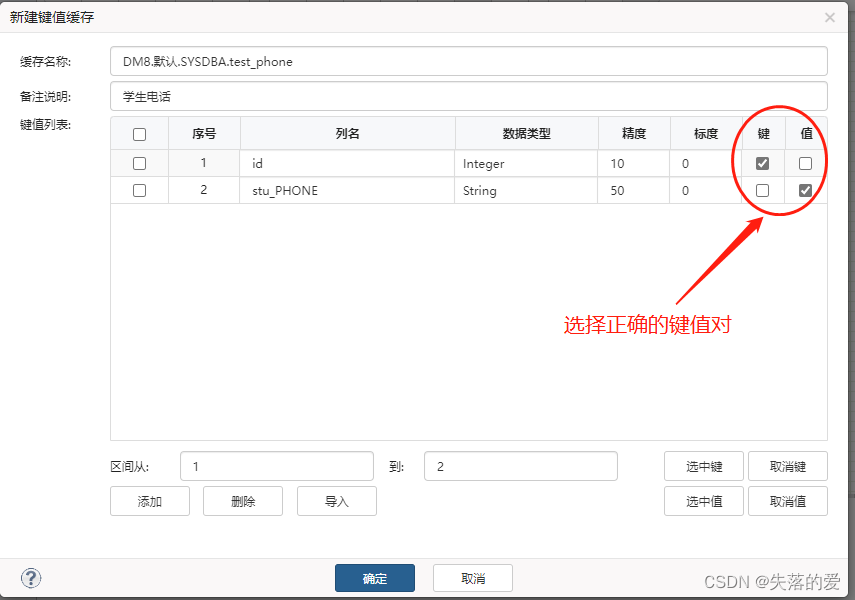Click the Integer data type cell
855x600 pixels.
[x=526, y=163]
